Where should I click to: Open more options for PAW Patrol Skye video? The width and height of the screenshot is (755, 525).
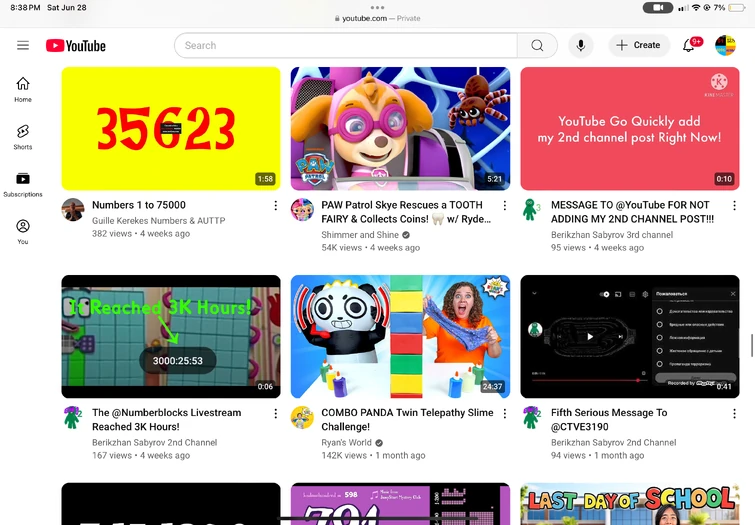(x=505, y=206)
